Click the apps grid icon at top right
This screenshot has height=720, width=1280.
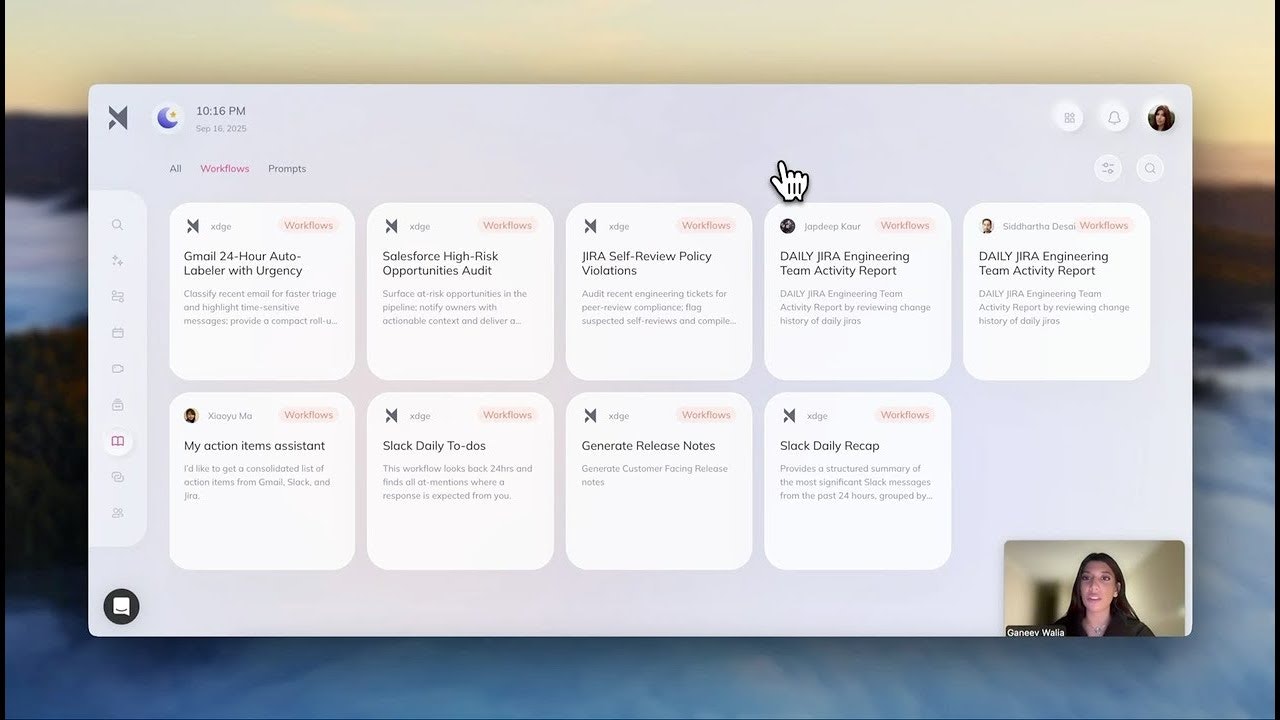[1068, 117]
